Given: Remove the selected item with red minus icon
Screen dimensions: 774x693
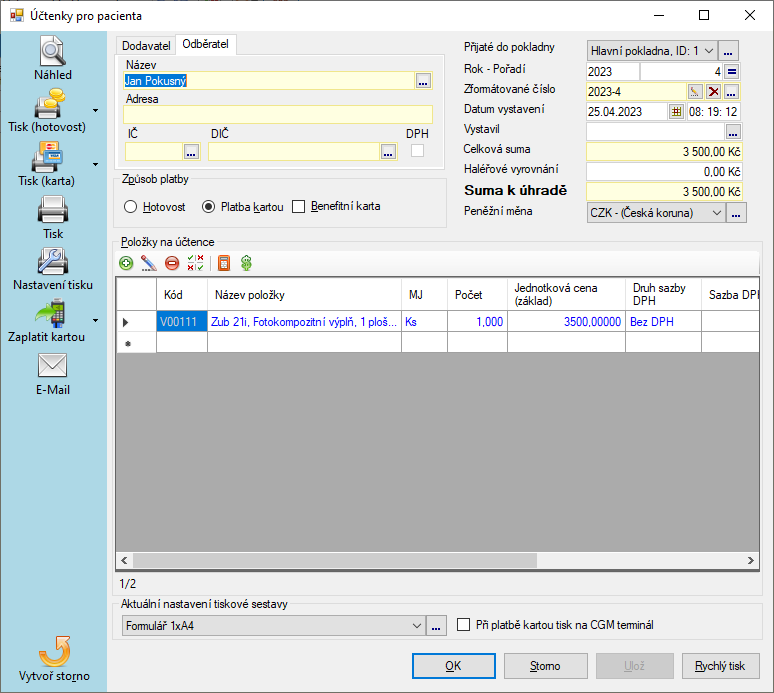Looking at the screenshot, I should 172,263.
